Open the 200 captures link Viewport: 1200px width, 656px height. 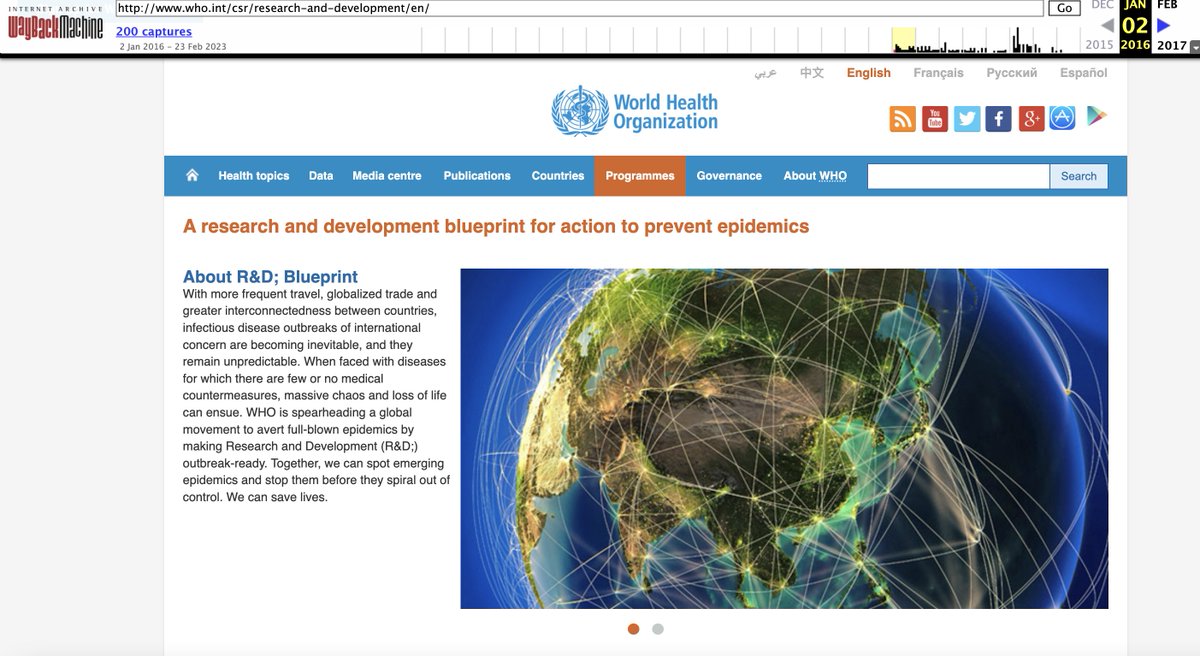tap(153, 32)
